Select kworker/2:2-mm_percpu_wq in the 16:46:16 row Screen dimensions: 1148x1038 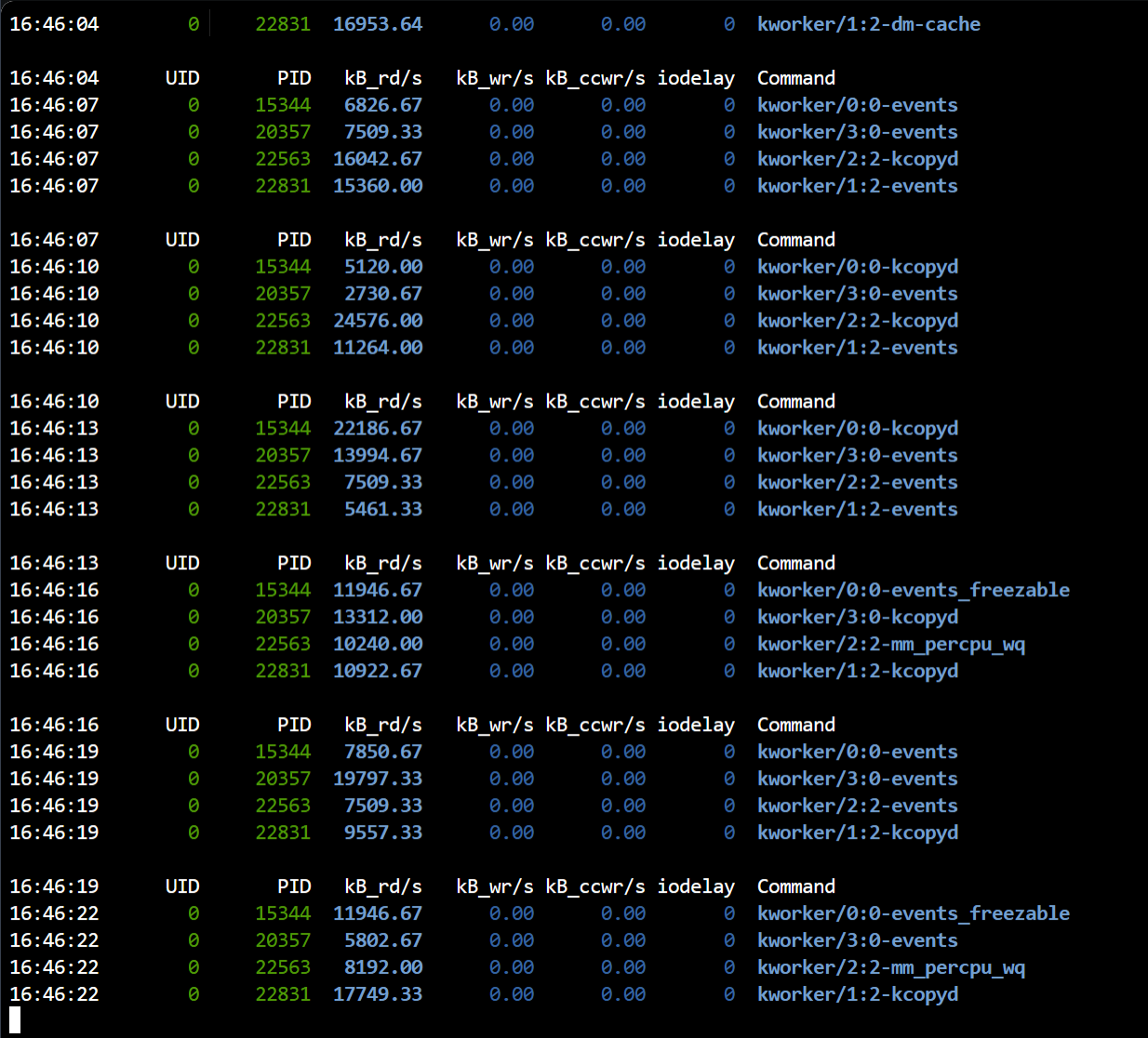[x=891, y=645]
